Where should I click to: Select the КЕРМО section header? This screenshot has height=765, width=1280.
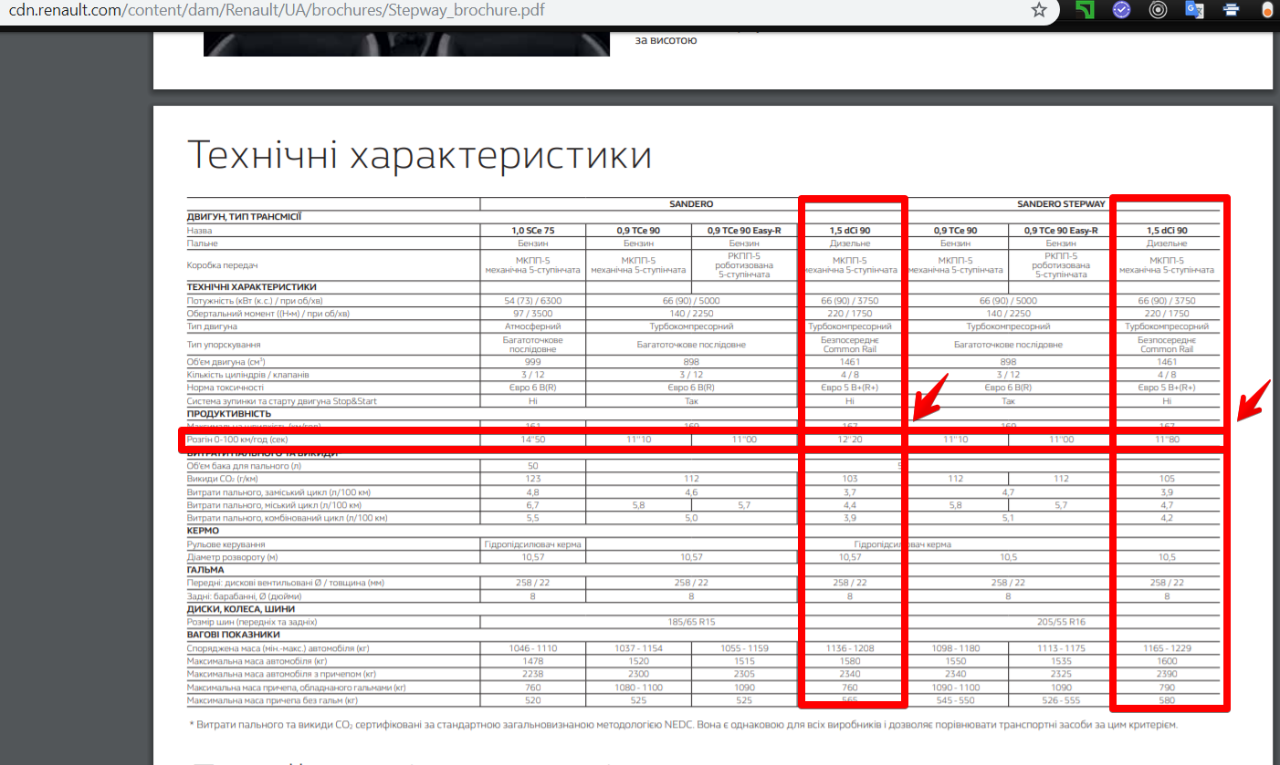click(x=203, y=531)
